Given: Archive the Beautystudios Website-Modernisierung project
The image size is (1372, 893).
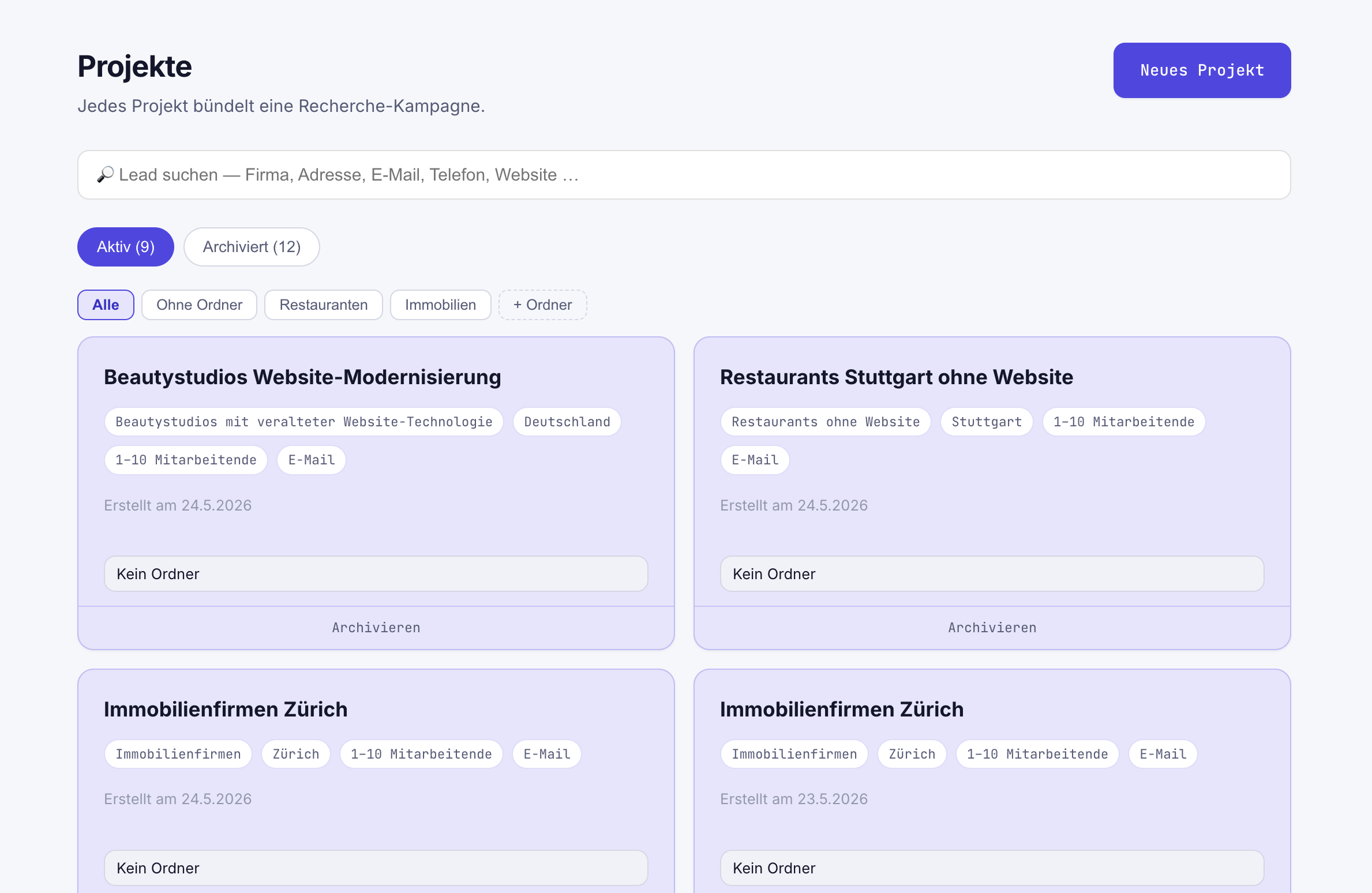Looking at the screenshot, I should (376, 628).
